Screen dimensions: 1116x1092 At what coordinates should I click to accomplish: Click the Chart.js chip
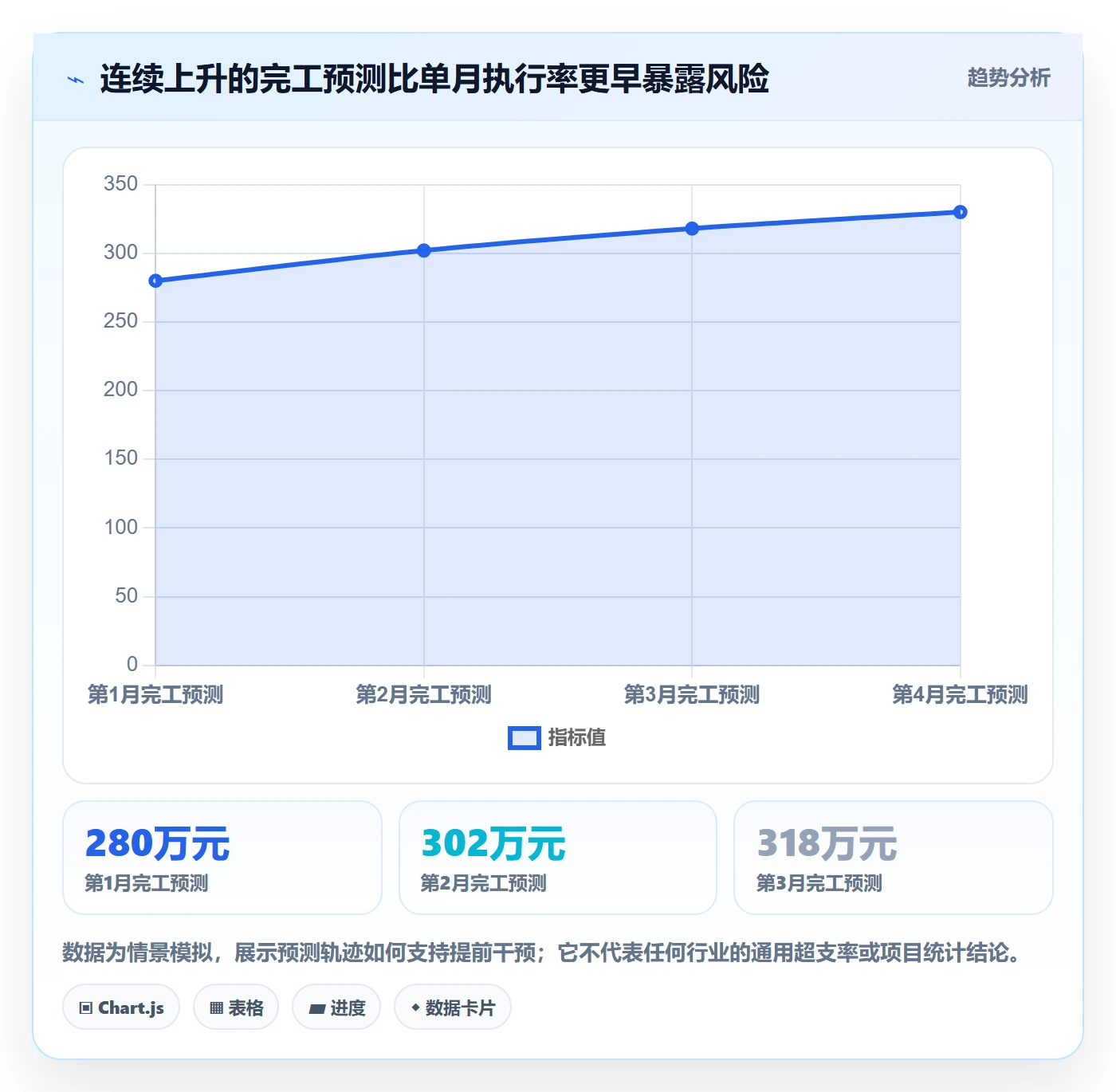[121, 1008]
